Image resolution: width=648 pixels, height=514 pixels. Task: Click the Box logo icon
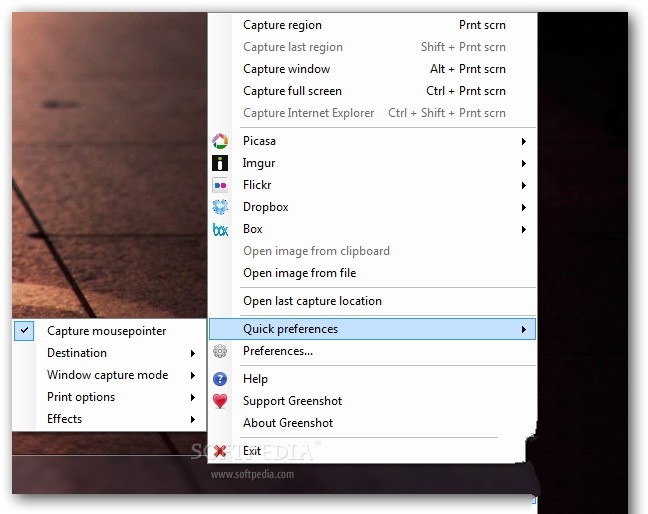click(x=220, y=229)
